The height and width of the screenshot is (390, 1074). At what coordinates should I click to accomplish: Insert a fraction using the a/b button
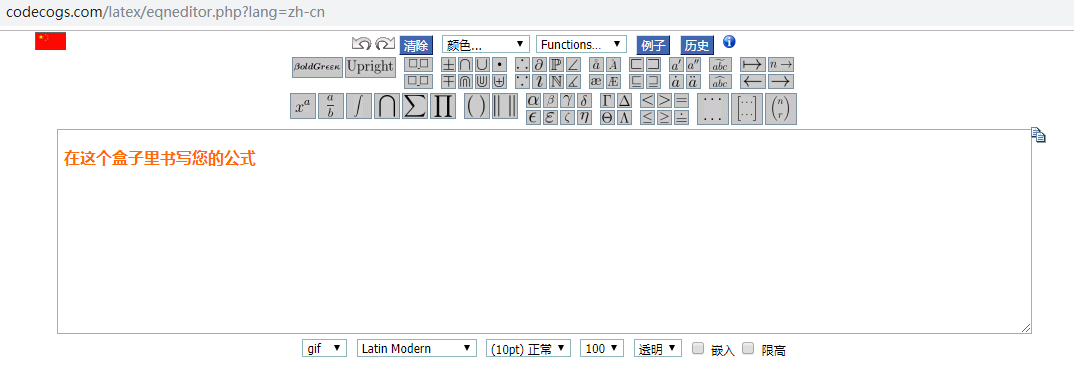click(x=330, y=106)
